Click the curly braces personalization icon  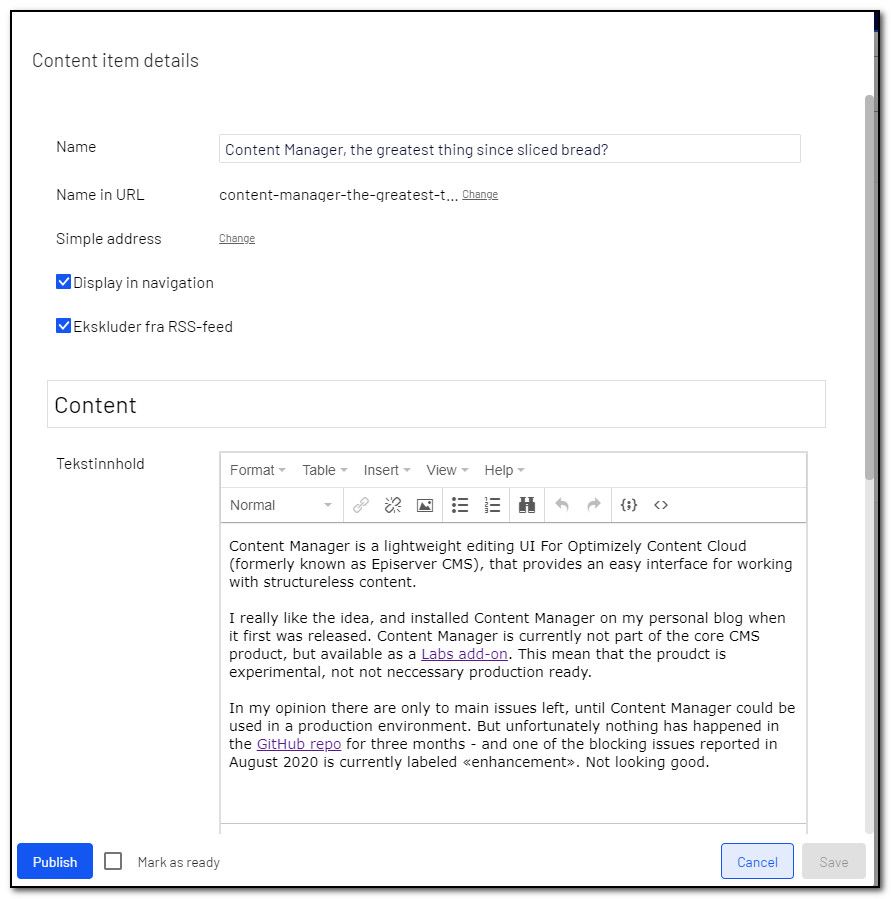point(629,505)
